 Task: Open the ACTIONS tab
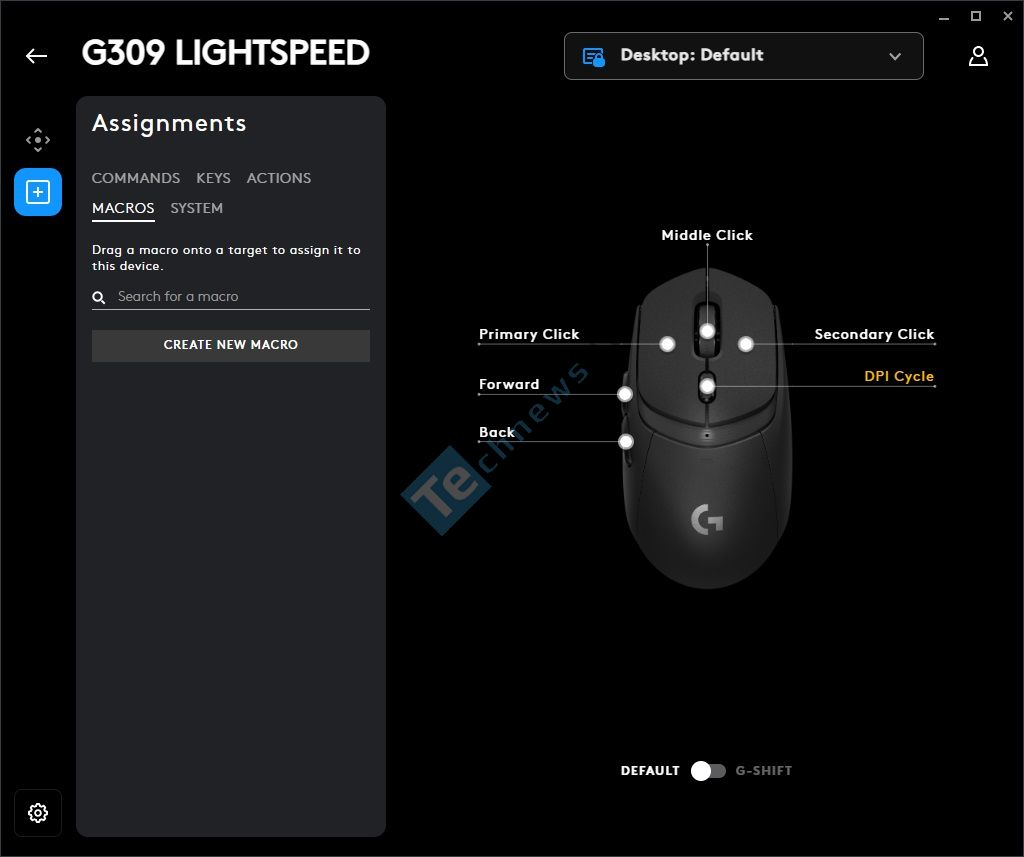(x=279, y=178)
